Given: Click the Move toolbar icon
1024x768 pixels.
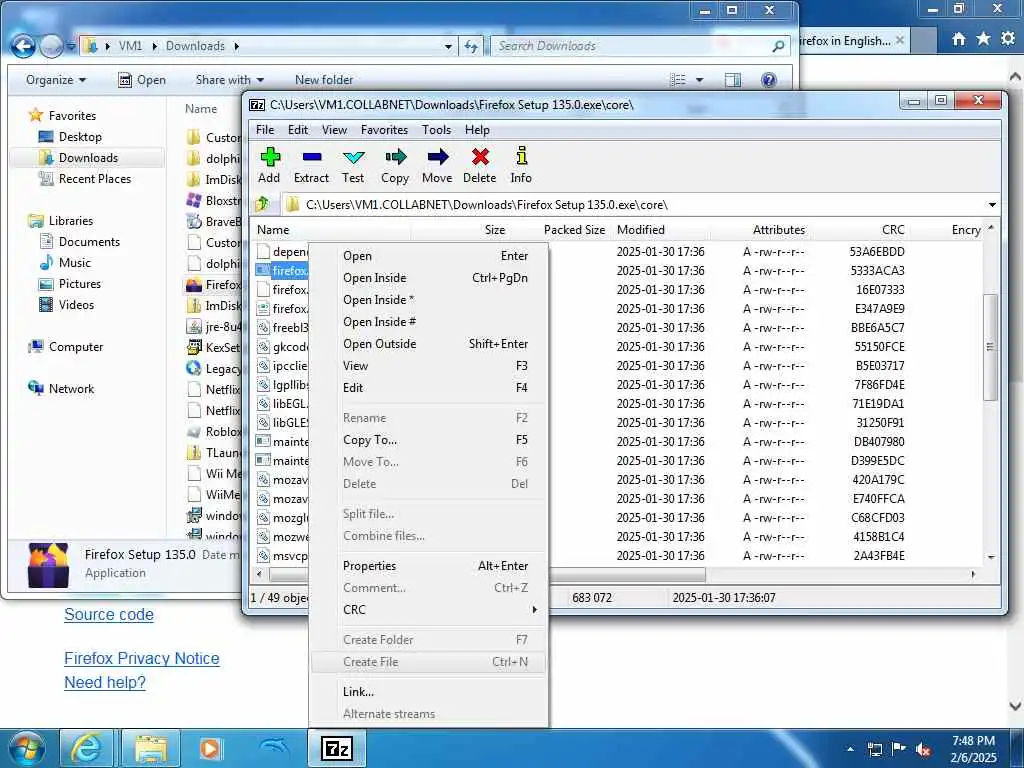Looking at the screenshot, I should (437, 157).
